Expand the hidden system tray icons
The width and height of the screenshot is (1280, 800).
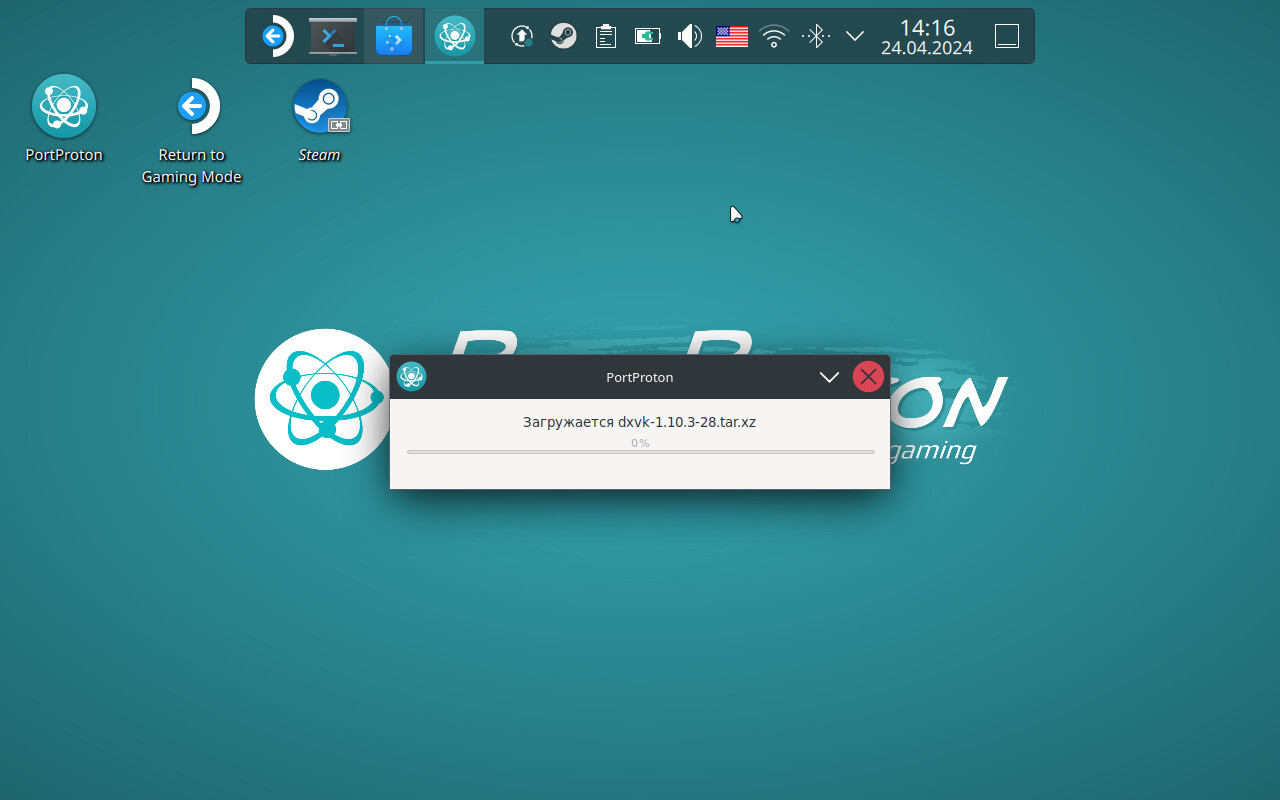855,36
